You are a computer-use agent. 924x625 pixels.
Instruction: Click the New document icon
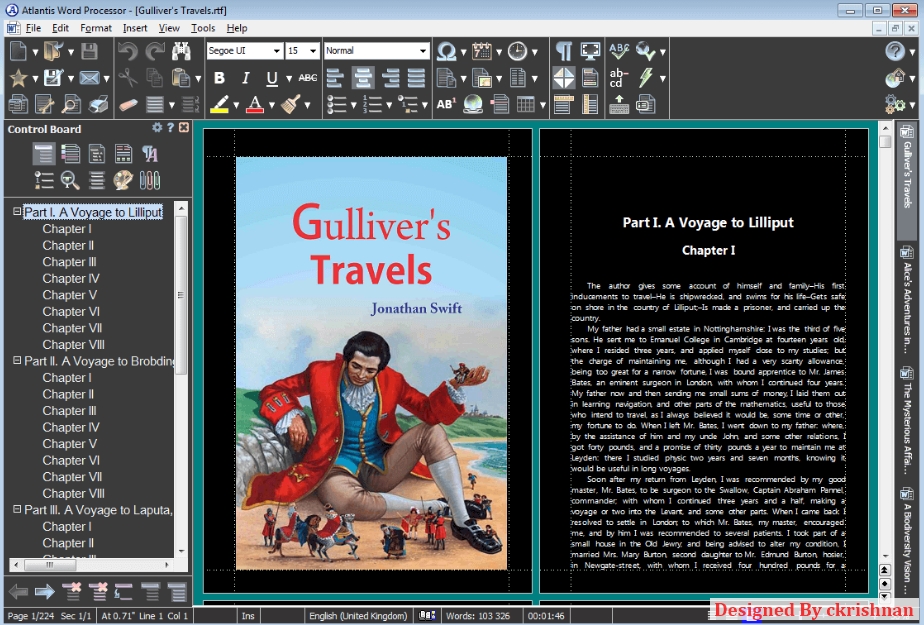18,51
